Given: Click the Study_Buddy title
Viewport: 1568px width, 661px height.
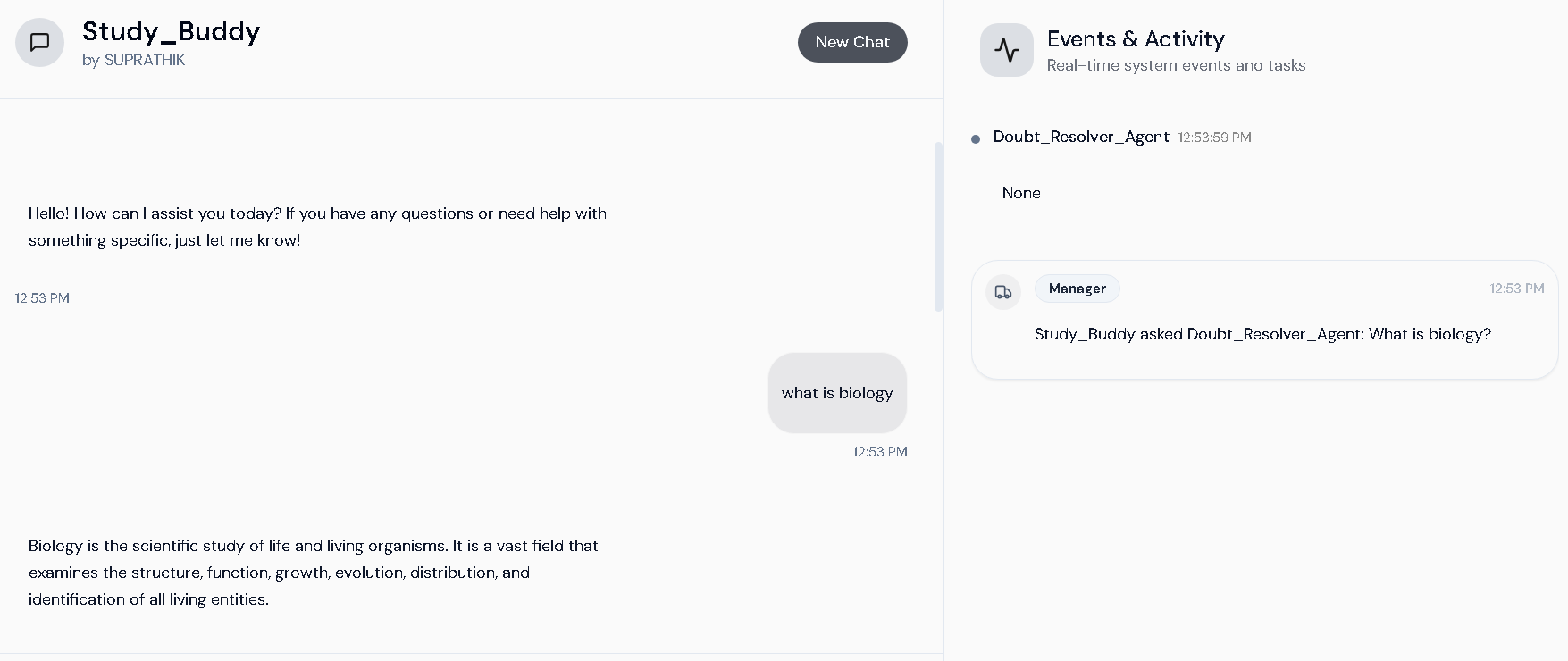Looking at the screenshot, I should pyautogui.click(x=172, y=31).
